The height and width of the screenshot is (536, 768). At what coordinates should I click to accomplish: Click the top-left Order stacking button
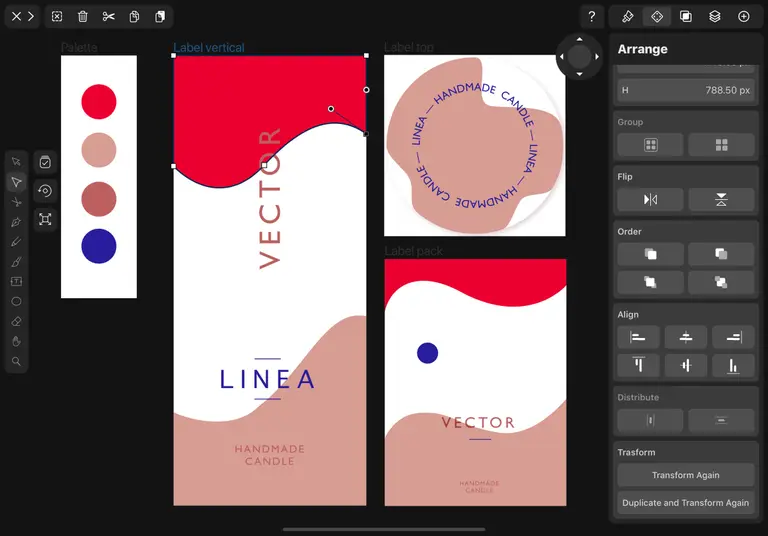(650, 254)
